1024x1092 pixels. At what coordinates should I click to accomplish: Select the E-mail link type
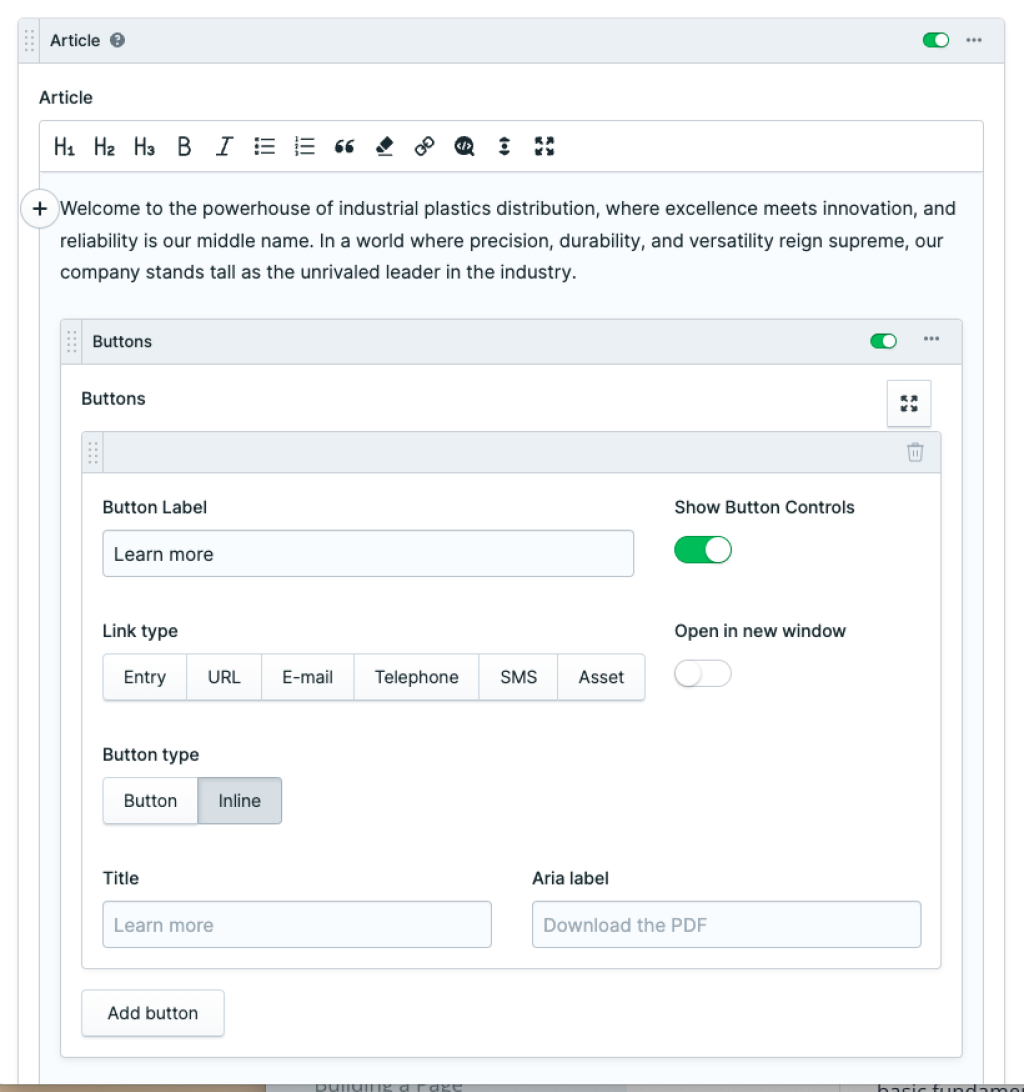coord(307,677)
